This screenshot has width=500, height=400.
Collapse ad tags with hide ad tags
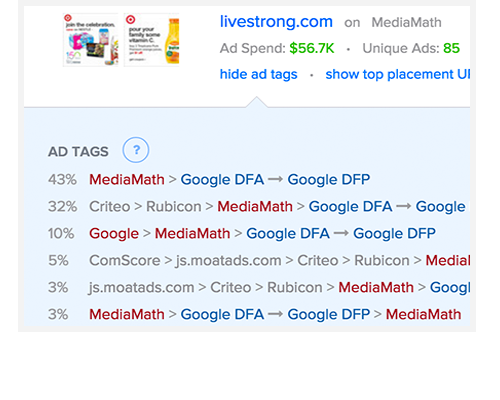258,74
